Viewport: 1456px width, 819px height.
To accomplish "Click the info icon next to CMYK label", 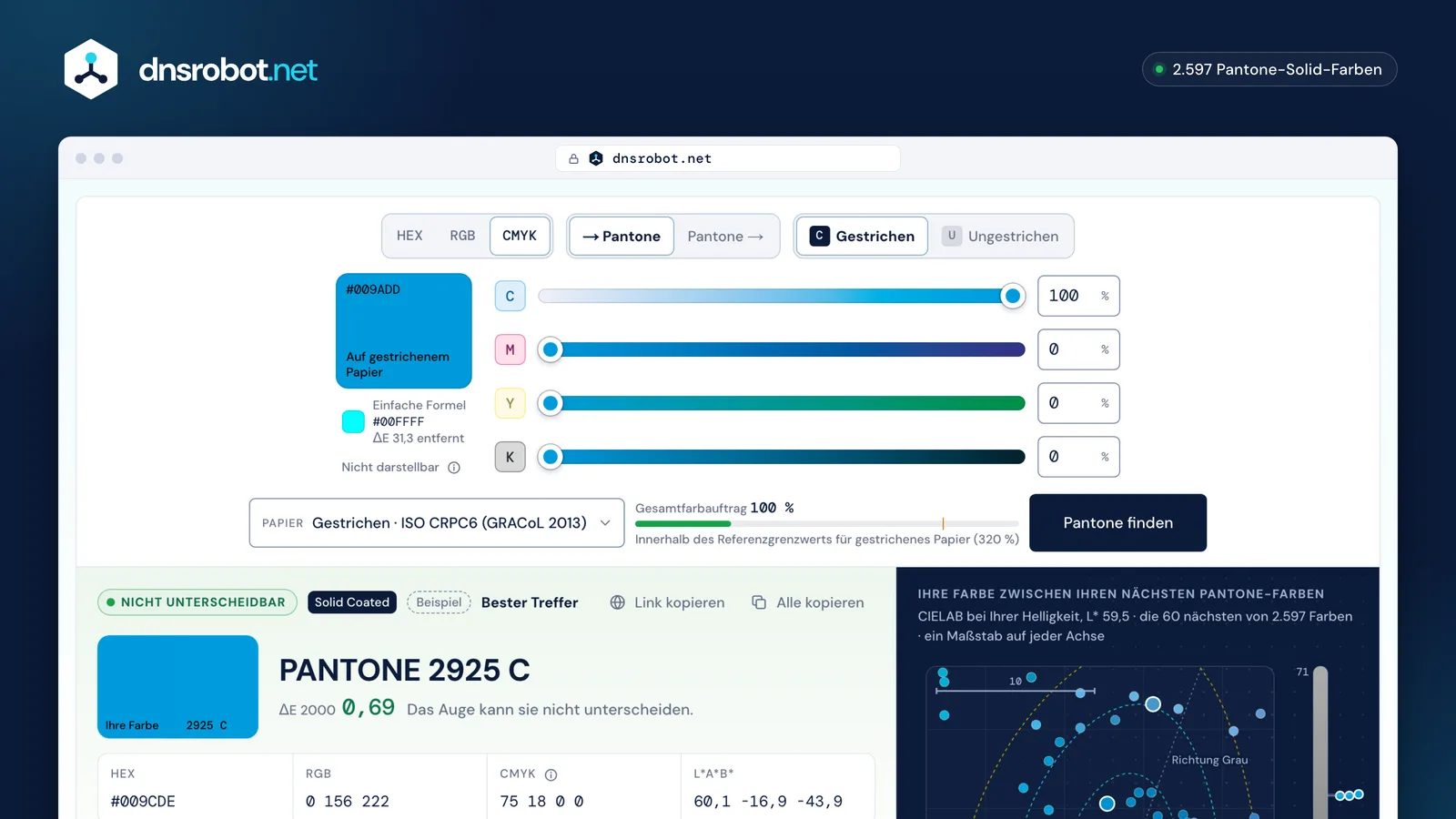I will click(x=551, y=774).
